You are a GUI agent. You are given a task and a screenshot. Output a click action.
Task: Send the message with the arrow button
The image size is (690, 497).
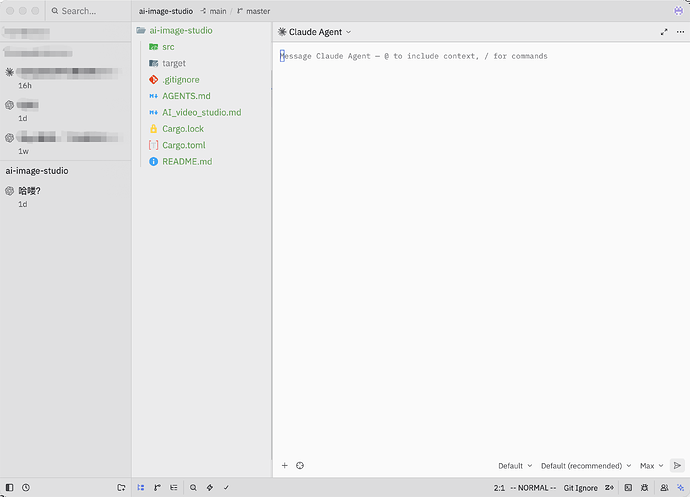point(677,465)
